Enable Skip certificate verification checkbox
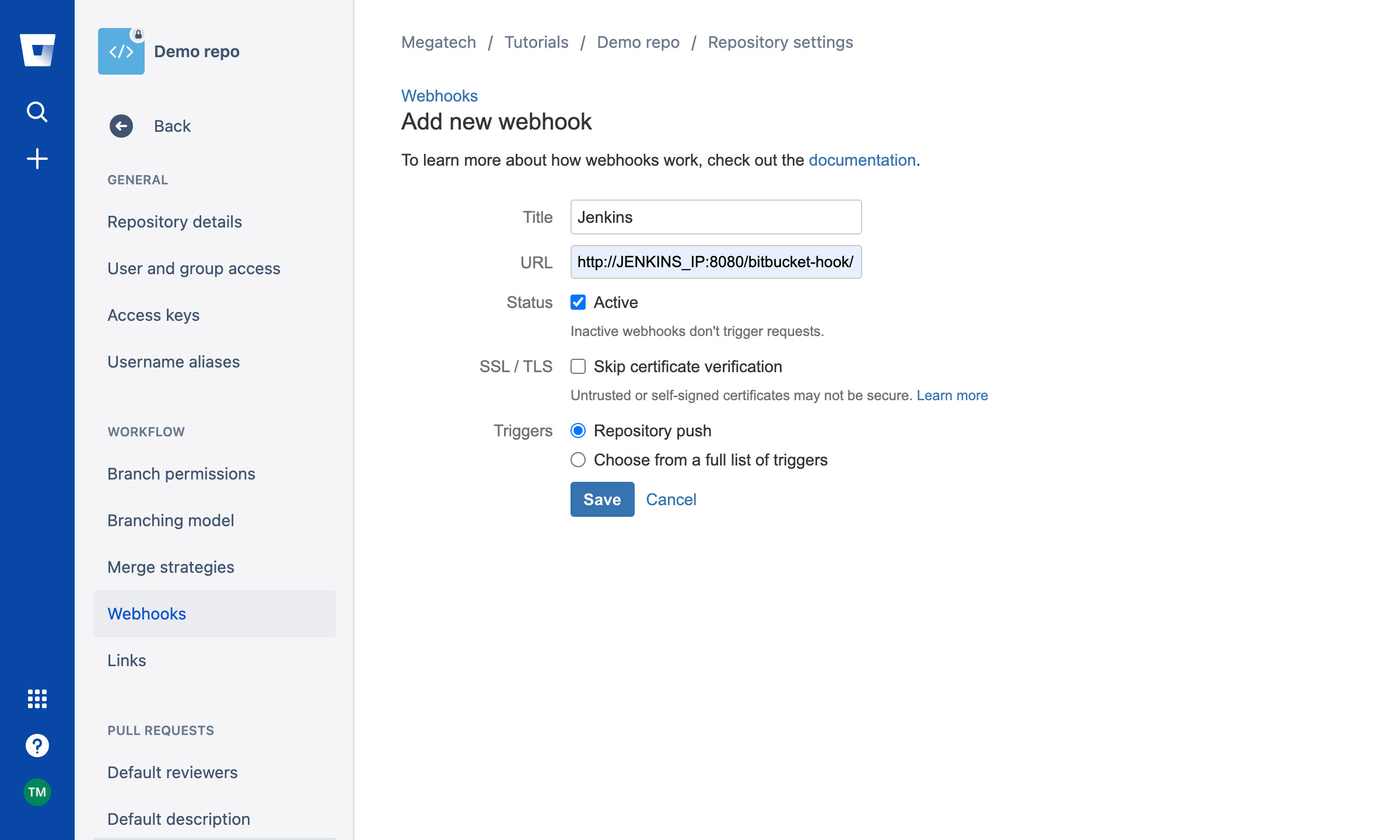The height and width of the screenshot is (840, 1400). point(578,366)
